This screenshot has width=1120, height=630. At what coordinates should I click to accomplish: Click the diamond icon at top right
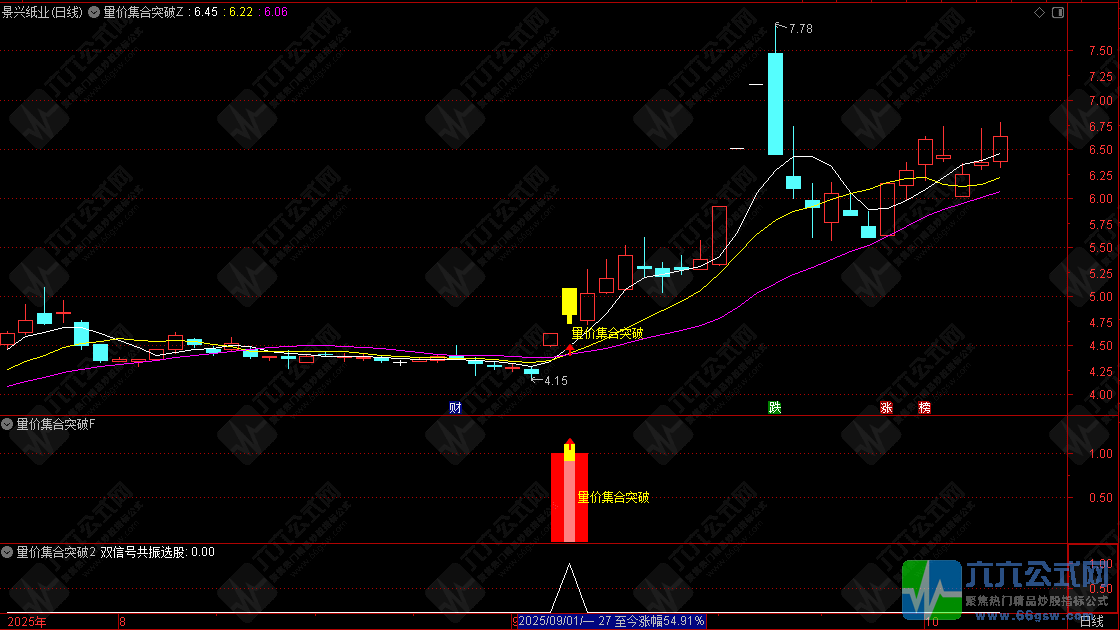[1039, 12]
